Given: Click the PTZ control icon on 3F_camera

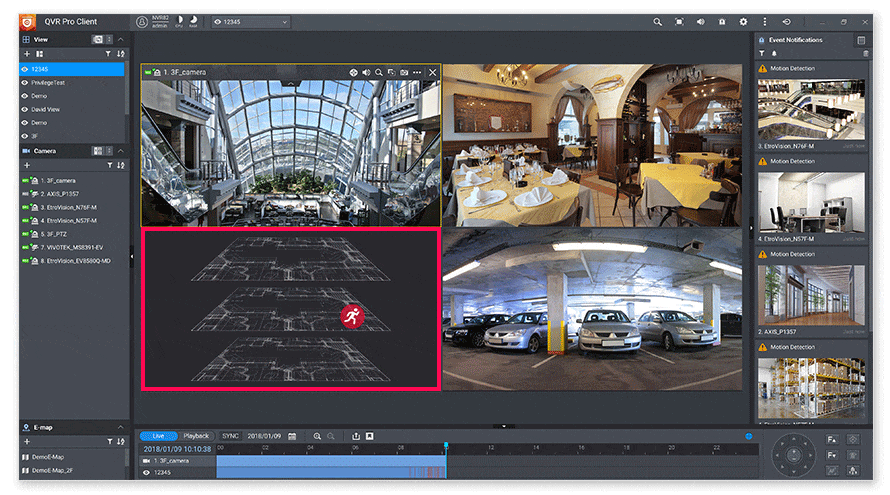Looking at the screenshot, I should point(353,73).
